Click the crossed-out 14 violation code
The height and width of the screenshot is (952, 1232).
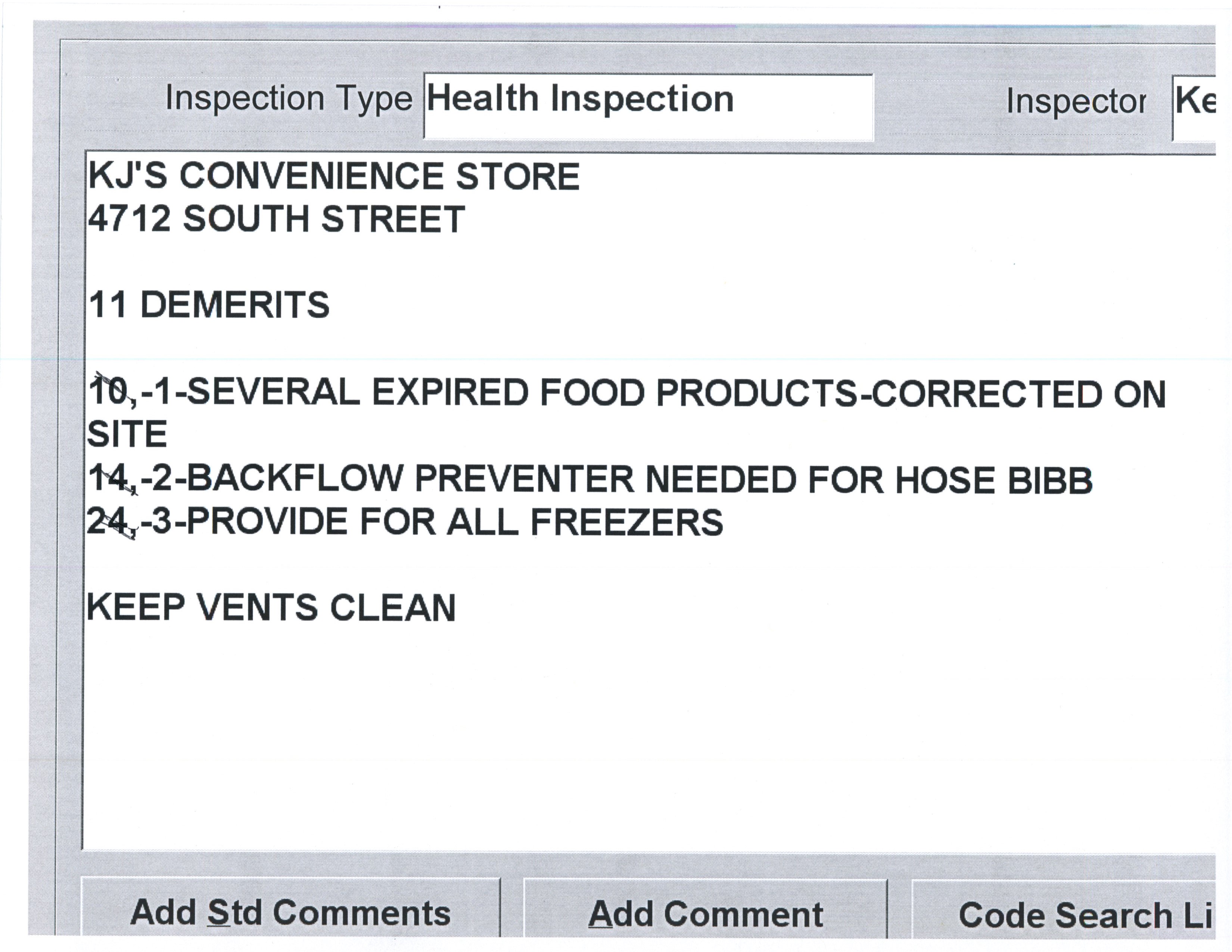pos(109,479)
